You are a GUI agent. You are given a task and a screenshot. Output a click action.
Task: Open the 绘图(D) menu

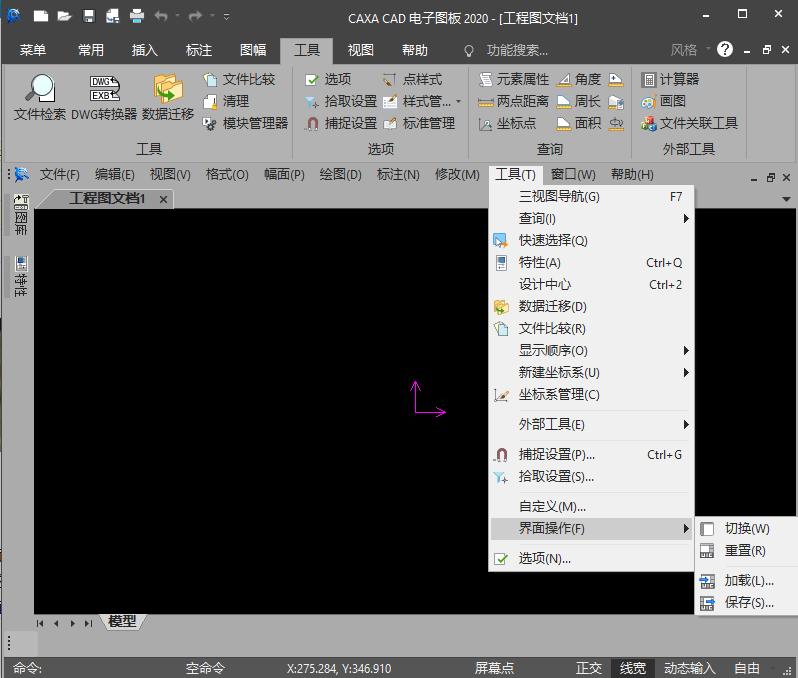(340, 175)
